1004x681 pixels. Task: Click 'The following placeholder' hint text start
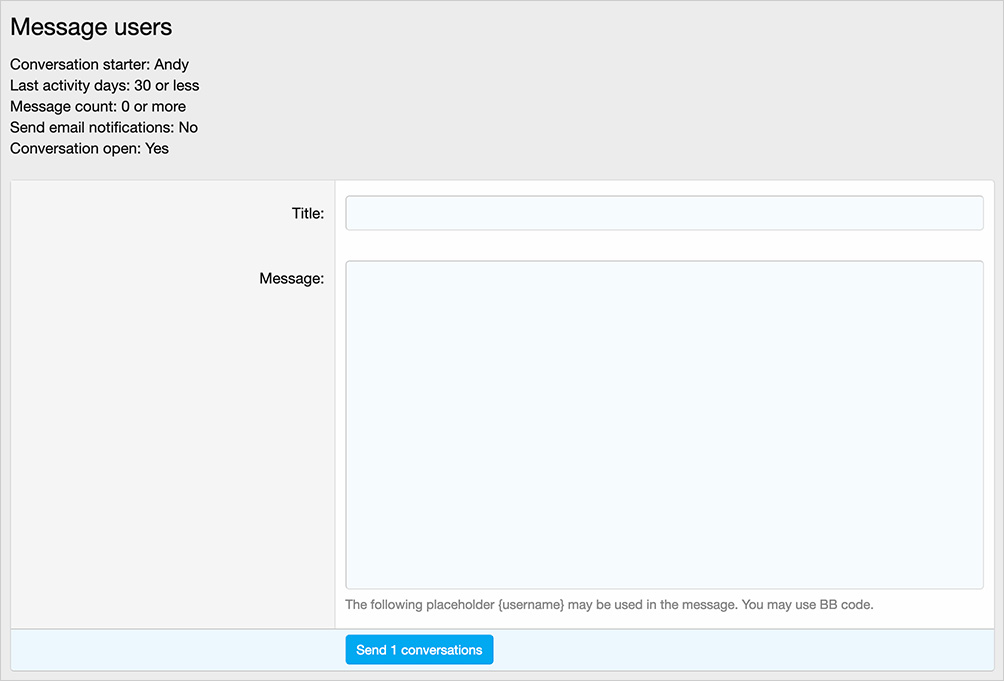pos(419,605)
